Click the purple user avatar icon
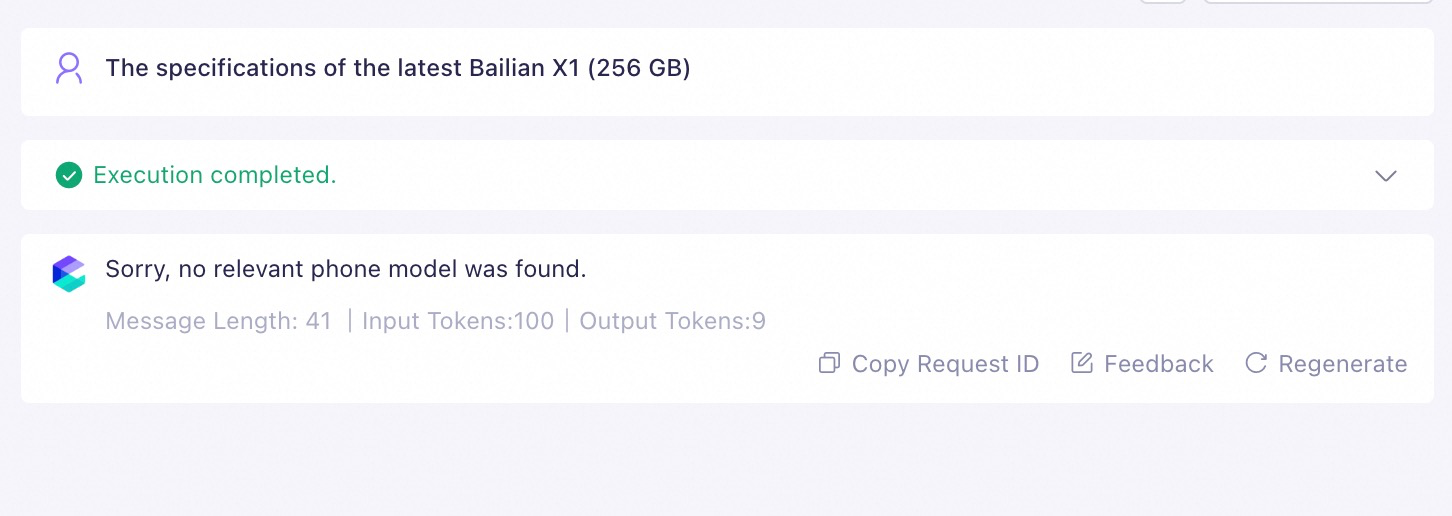Image resolution: width=1452 pixels, height=516 pixels. [x=68, y=68]
